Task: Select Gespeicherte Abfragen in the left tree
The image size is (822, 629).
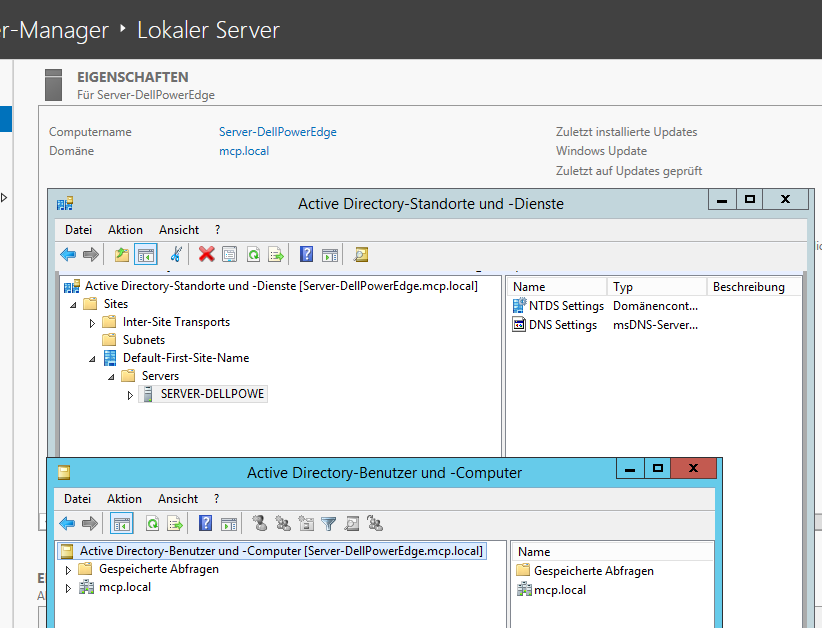Action: coord(148,569)
